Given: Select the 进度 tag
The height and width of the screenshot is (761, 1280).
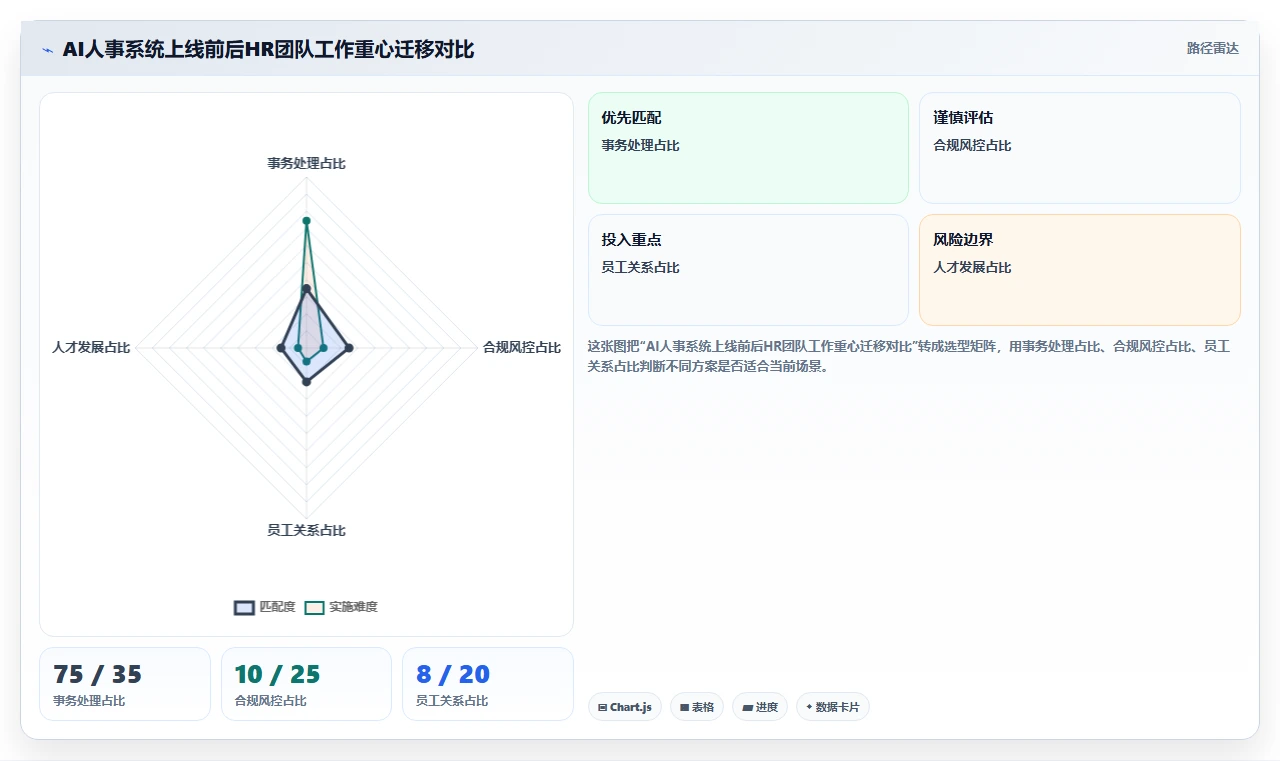Looking at the screenshot, I should tap(760, 707).
